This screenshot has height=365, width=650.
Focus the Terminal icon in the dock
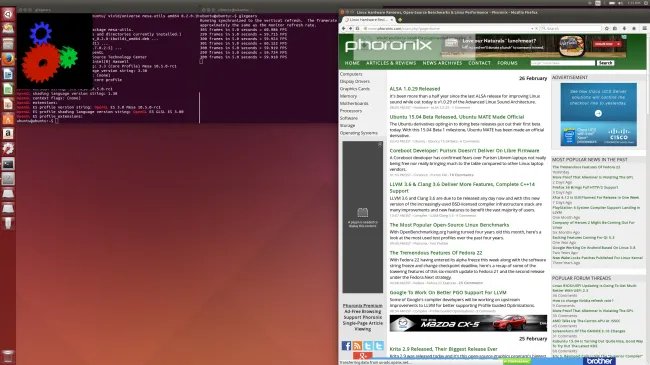pyautogui.click(x=8, y=163)
